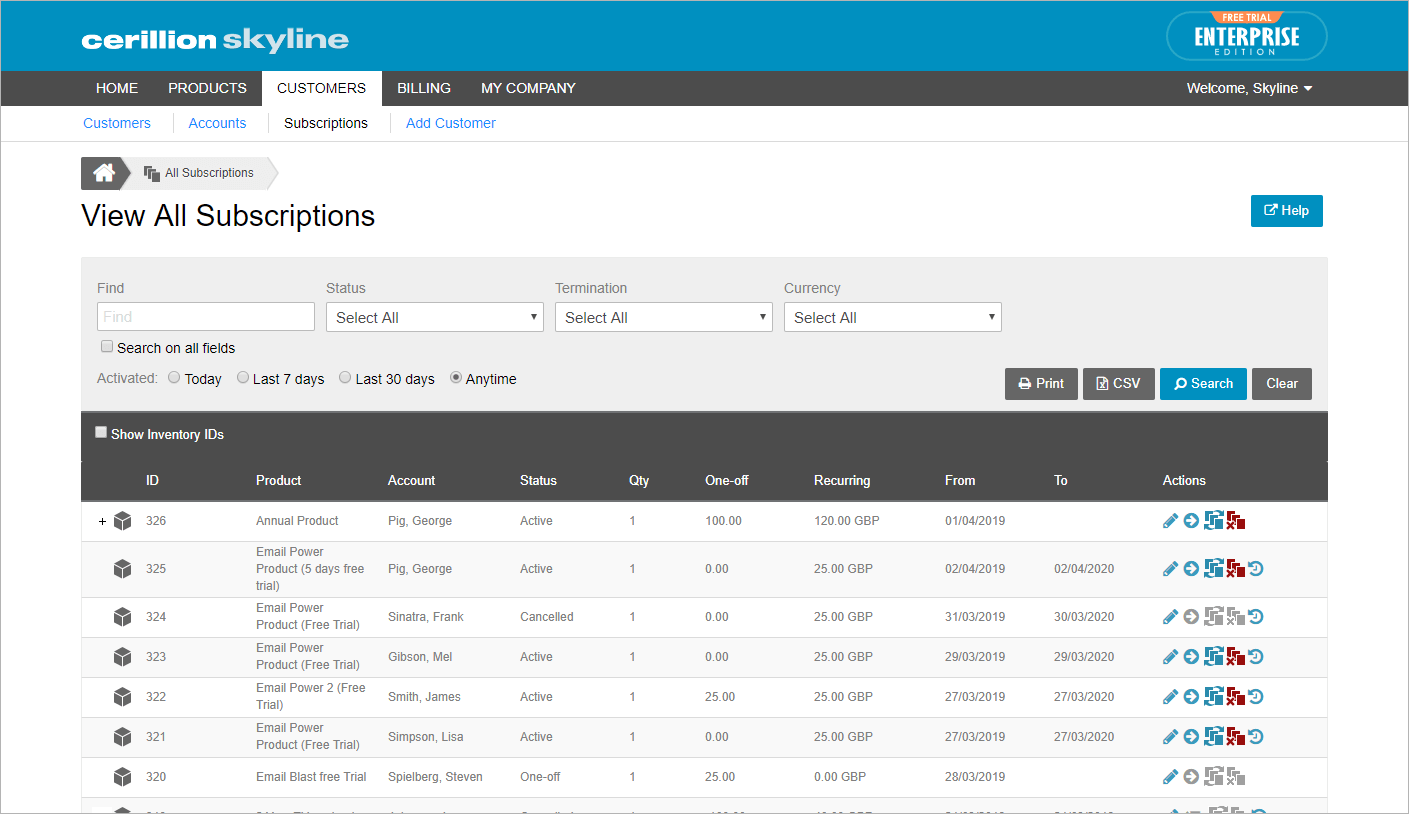The image size is (1409, 814).
Task: Select the Today activated radio button
Action: tap(174, 378)
